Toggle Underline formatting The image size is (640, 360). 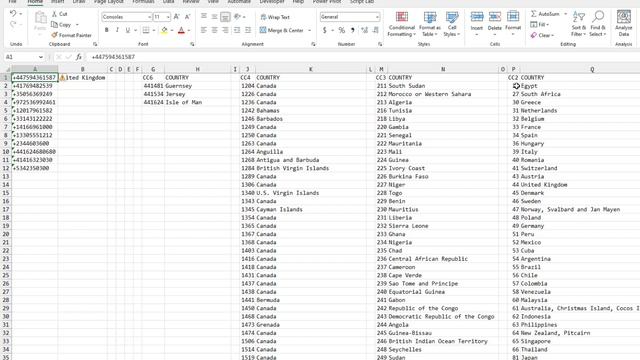pos(127,30)
